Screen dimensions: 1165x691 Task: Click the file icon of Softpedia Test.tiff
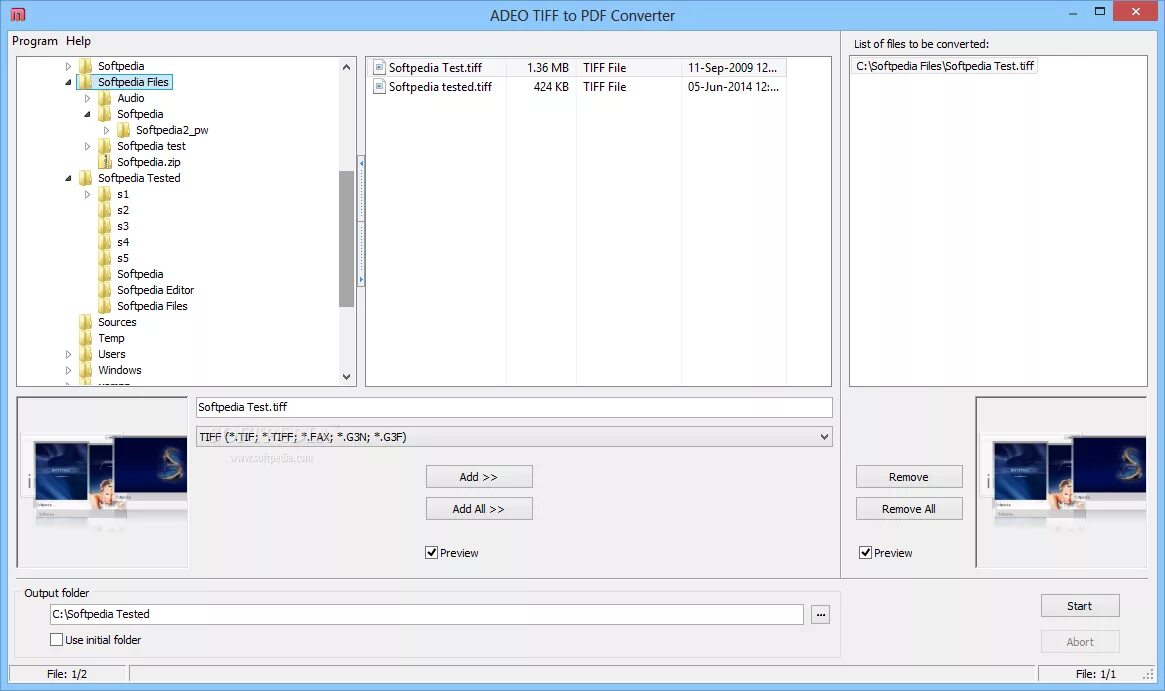[380, 68]
